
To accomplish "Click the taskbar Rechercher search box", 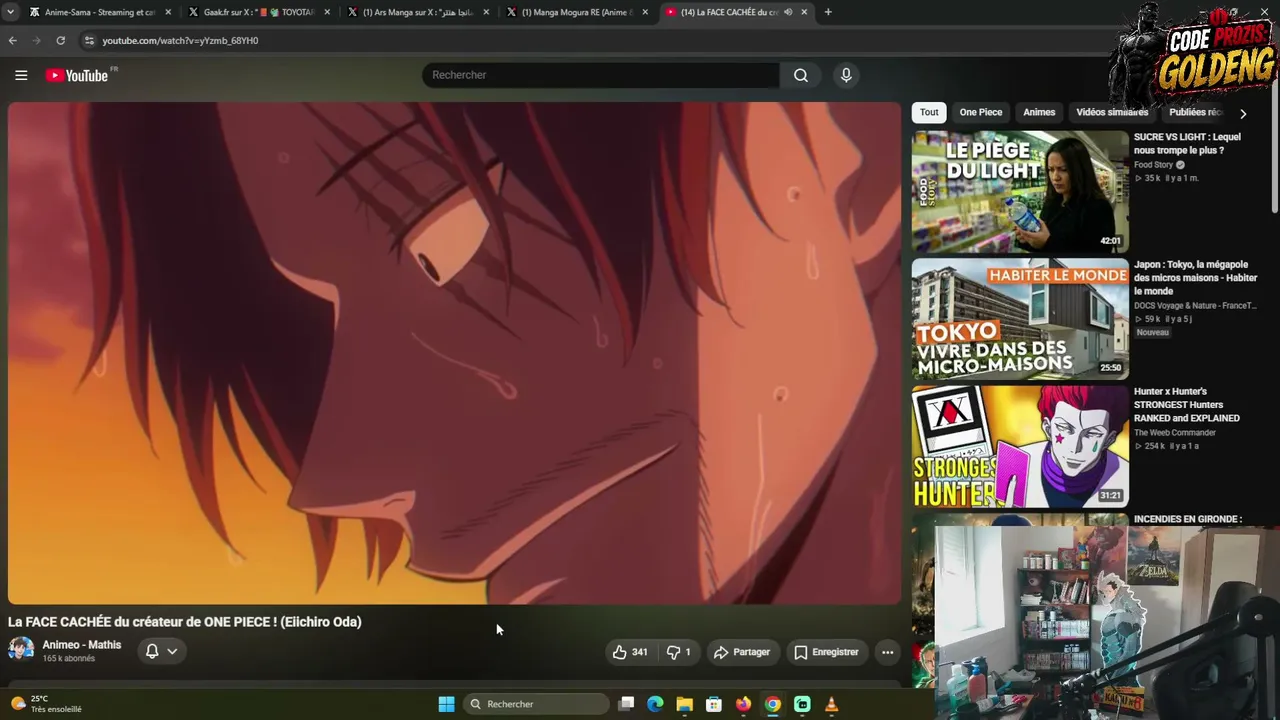I will pos(538,704).
